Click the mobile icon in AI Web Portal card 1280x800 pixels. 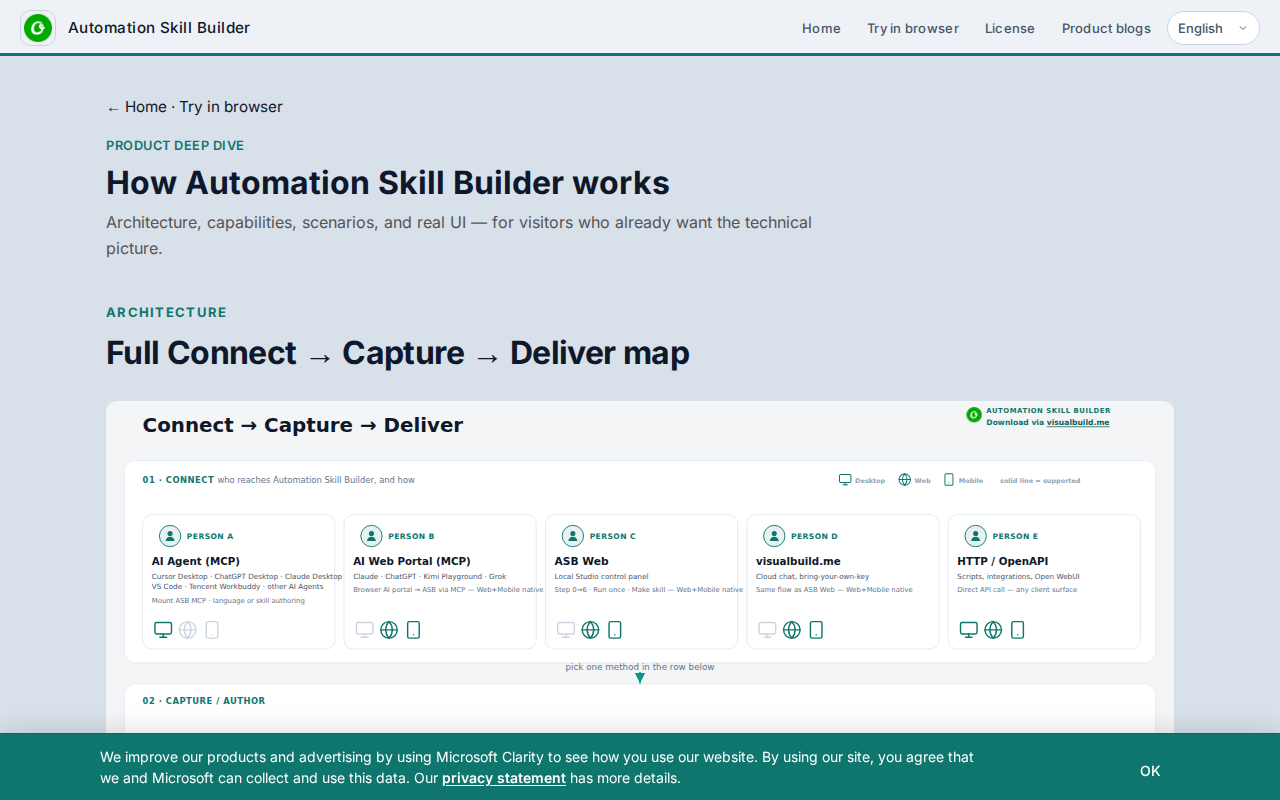pyautogui.click(x=414, y=630)
